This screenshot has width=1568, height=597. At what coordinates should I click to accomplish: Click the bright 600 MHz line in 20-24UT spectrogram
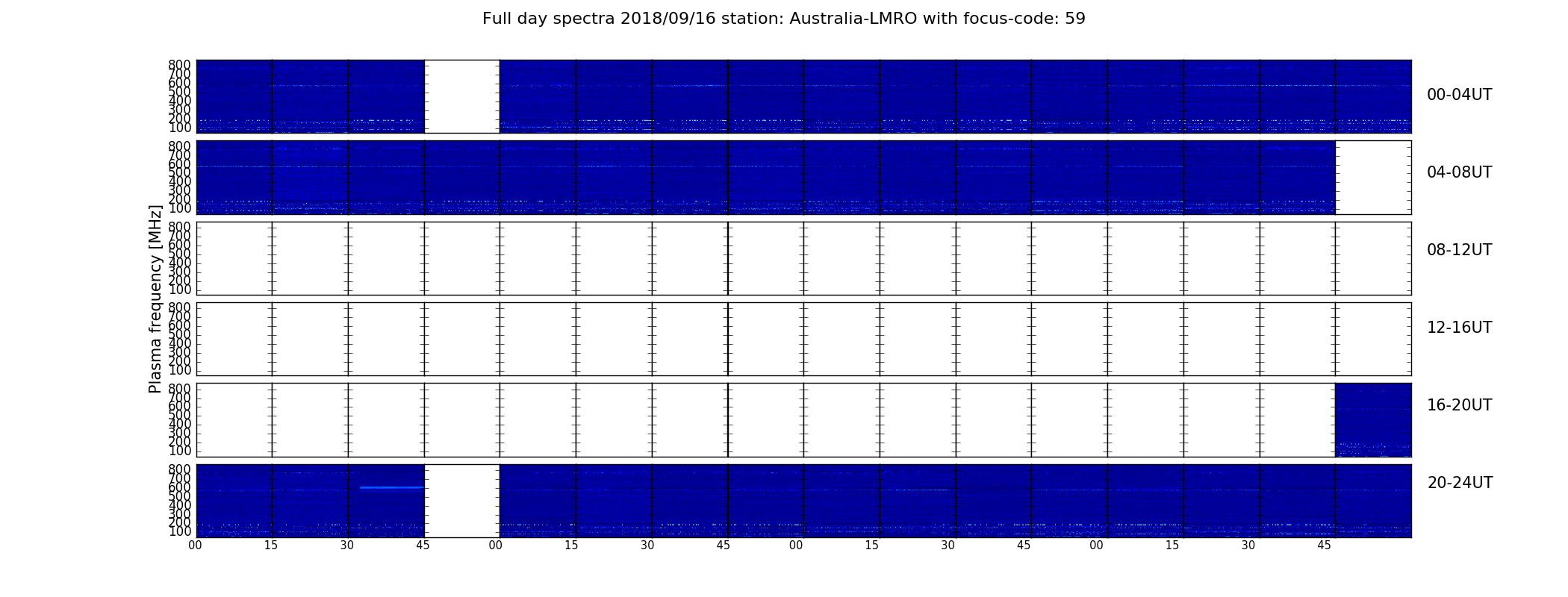391,487
